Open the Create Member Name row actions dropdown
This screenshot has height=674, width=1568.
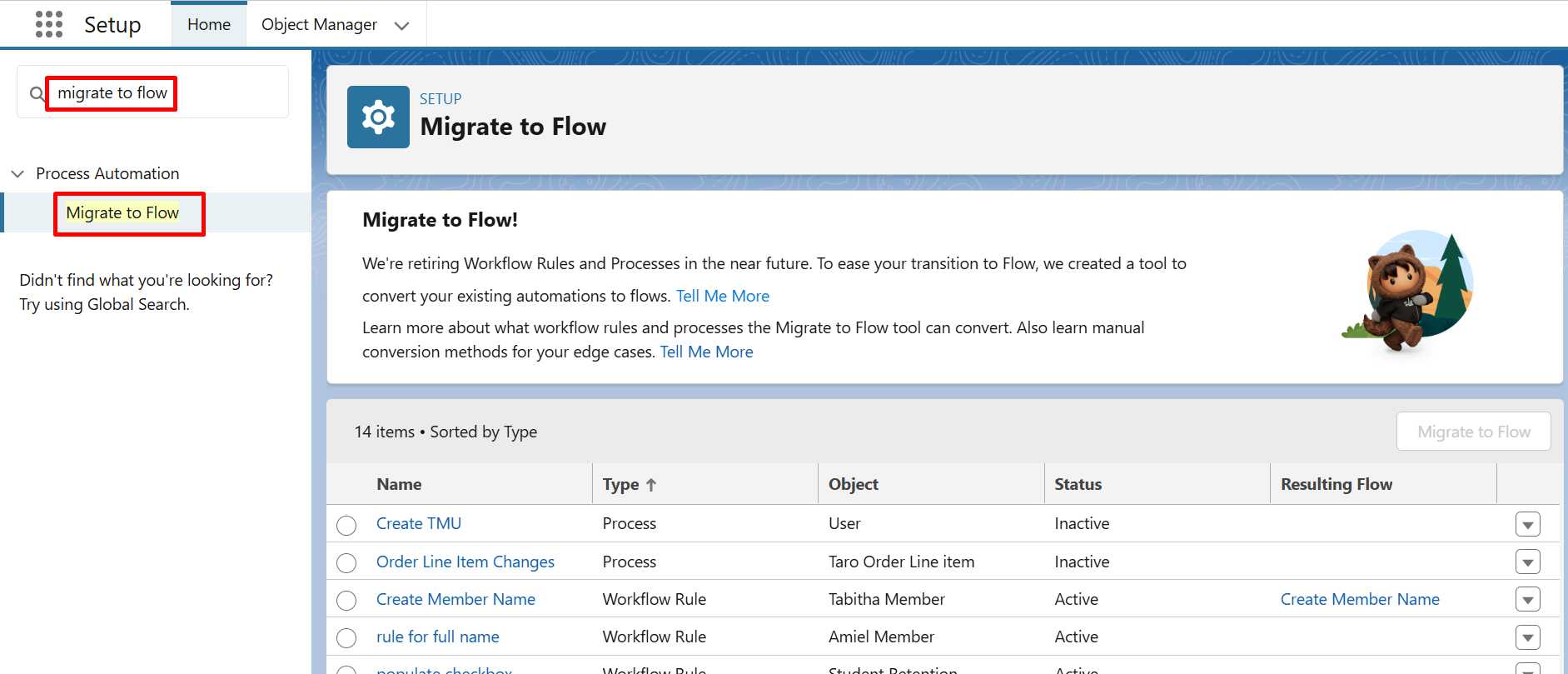1527,600
